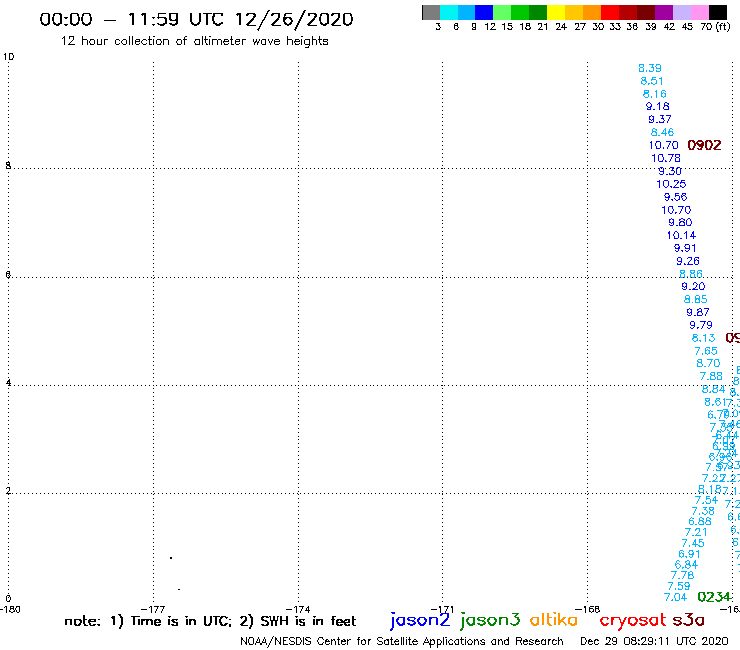Click the longitude axis label '-171'
Screen dimensions: 740x650
coord(442,609)
